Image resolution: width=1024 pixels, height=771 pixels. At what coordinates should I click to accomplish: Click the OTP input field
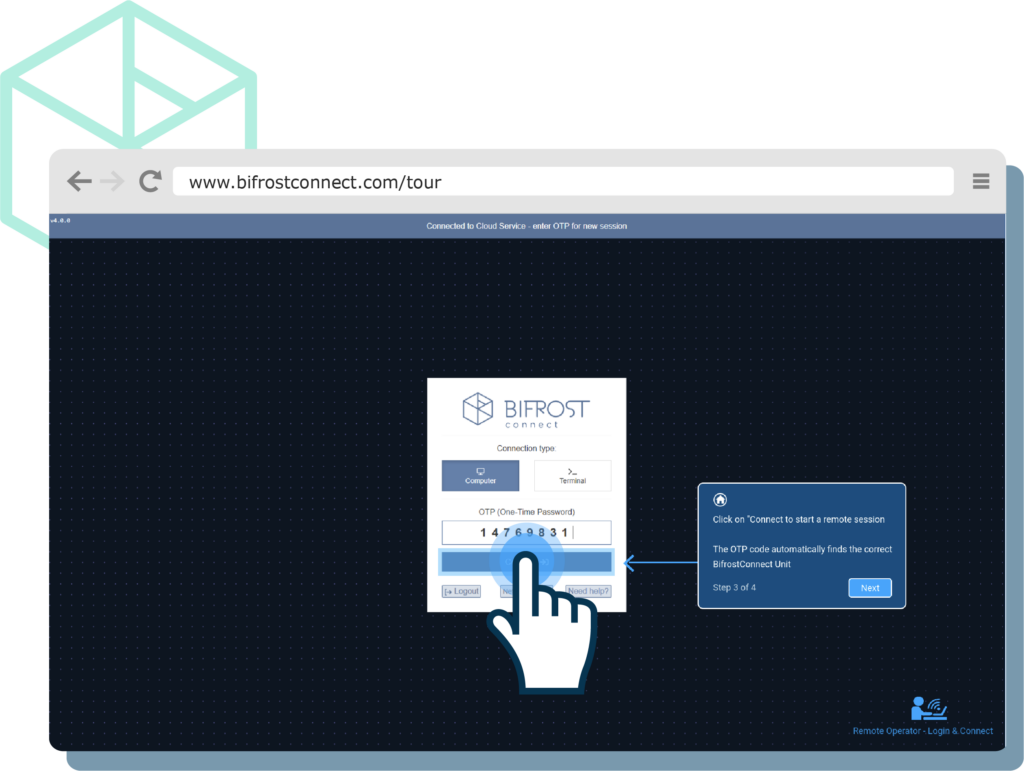pos(526,532)
